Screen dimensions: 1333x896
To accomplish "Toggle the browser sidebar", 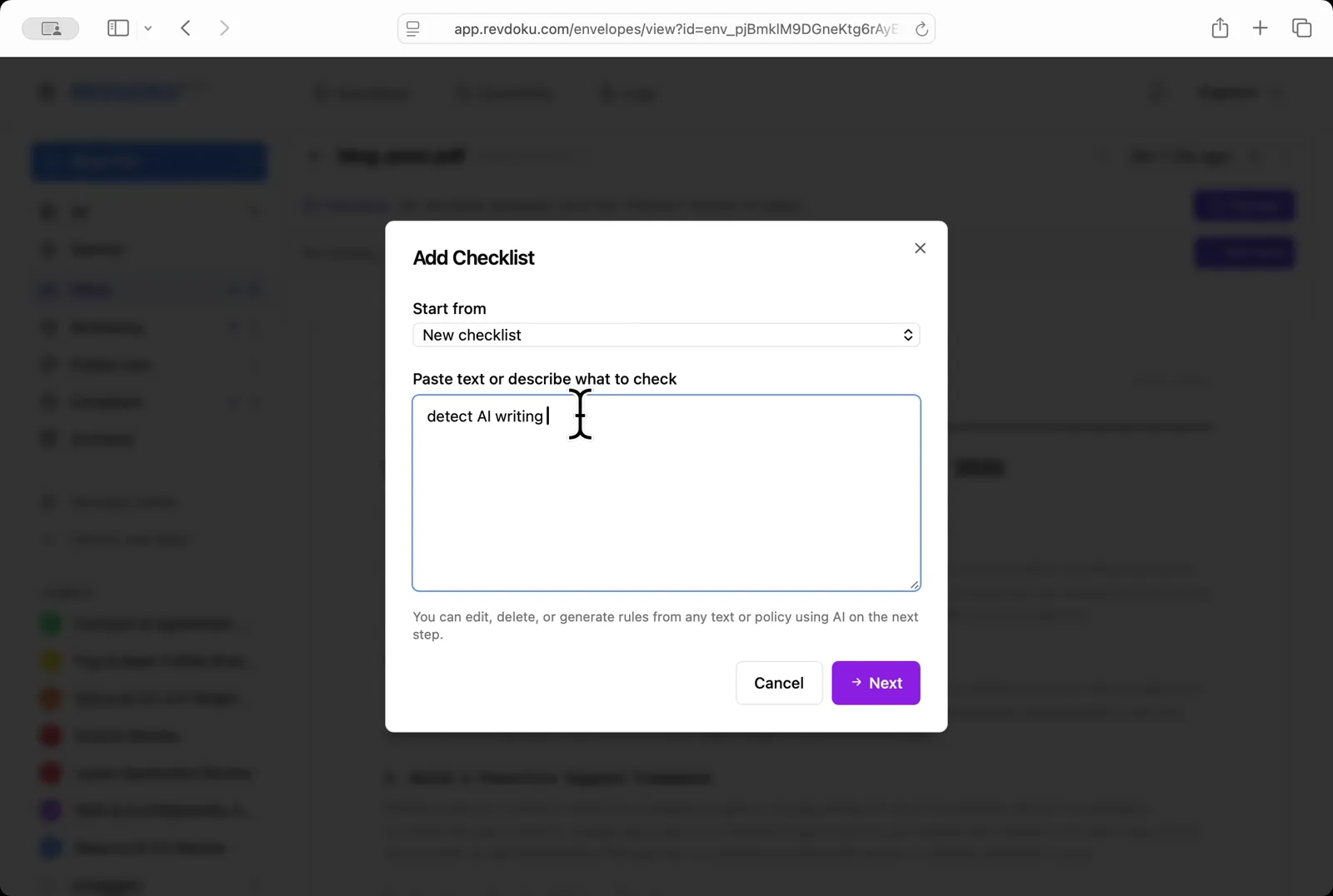I will tap(117, 27).
